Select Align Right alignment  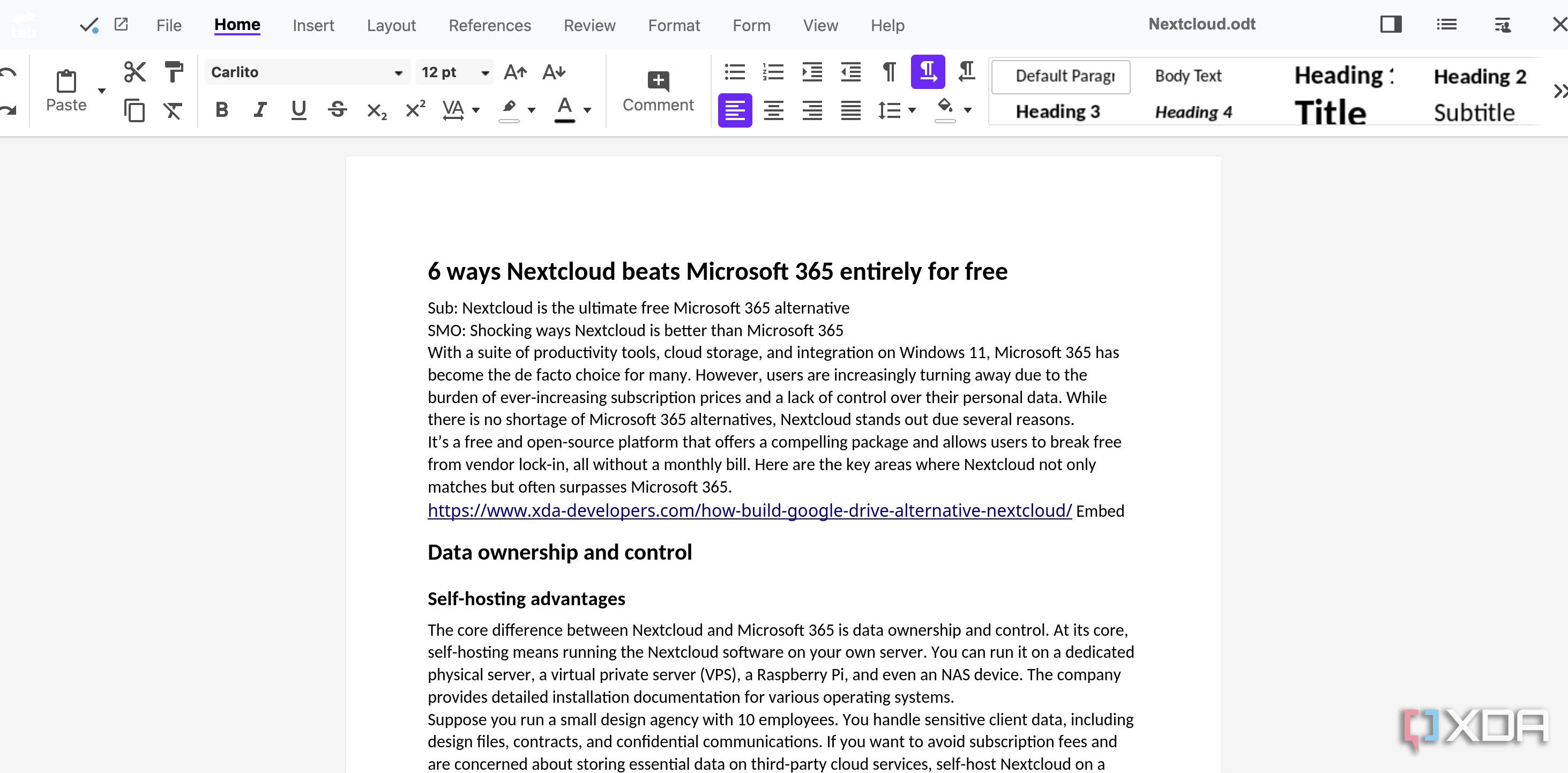pyautogui.click(x=812, y=110)
